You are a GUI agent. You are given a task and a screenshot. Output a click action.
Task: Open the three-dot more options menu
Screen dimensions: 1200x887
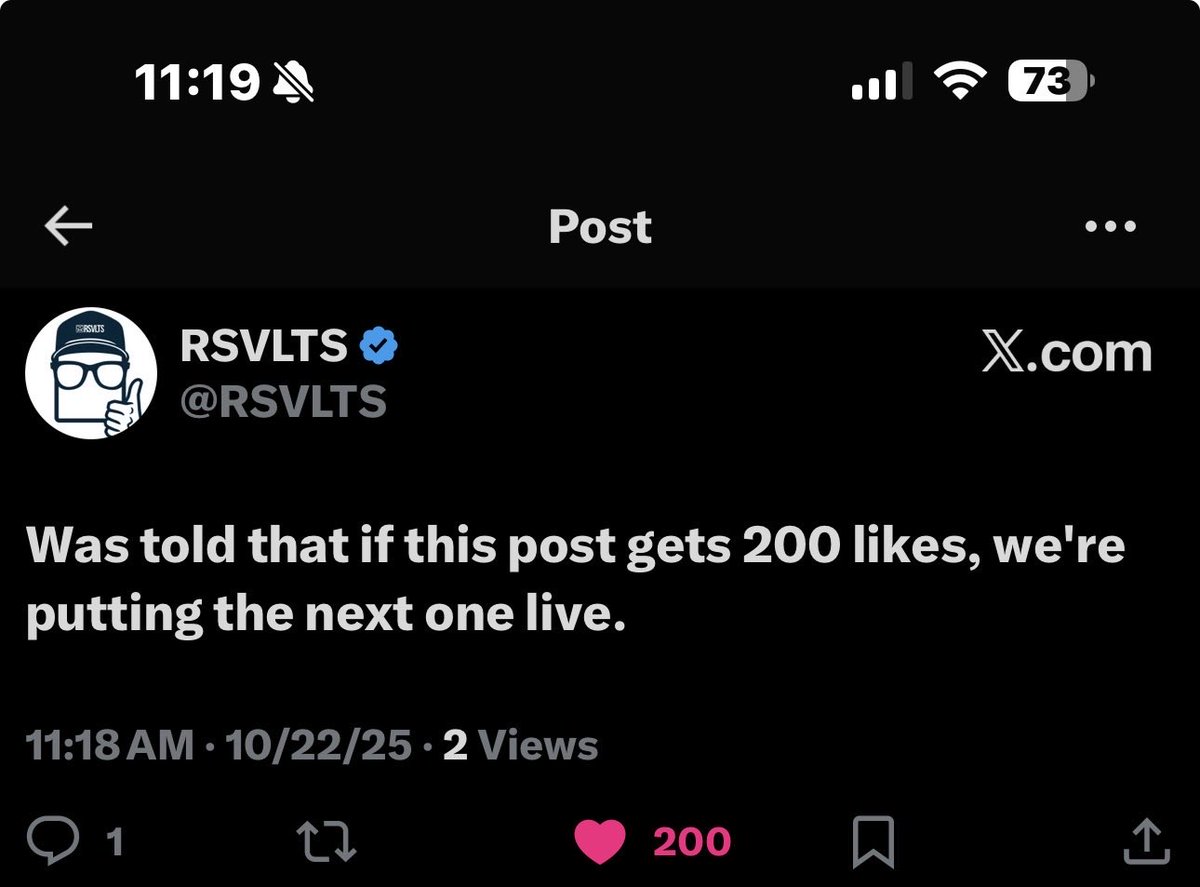pos(1110,226)
